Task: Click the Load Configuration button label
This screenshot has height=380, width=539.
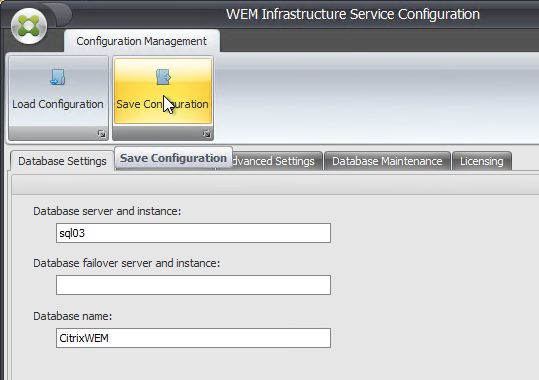Action: pyautogui.click(x=58, y=104)
